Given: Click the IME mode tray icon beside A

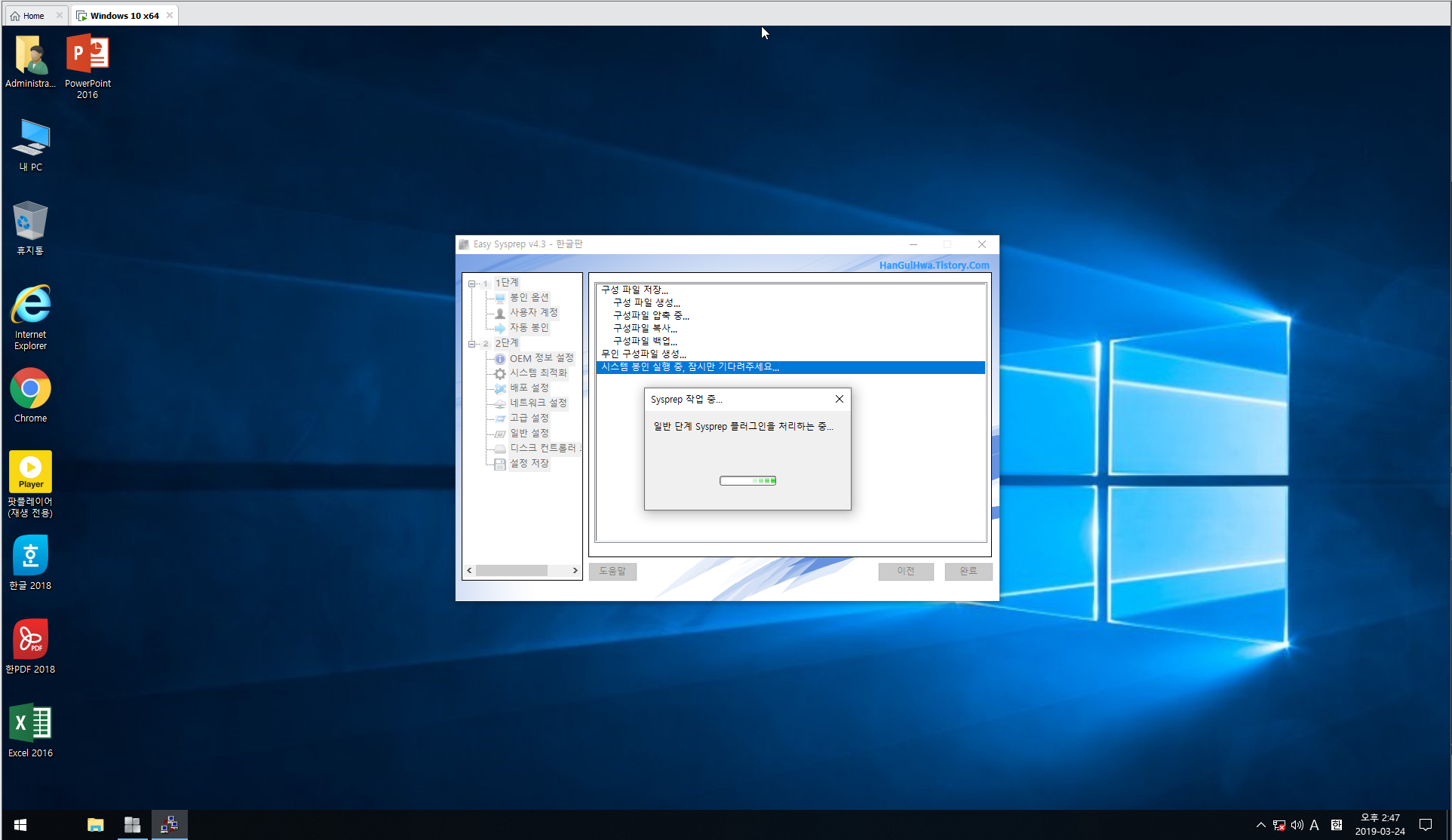Looking at the screenshot, I should [x=1337, y=825].
